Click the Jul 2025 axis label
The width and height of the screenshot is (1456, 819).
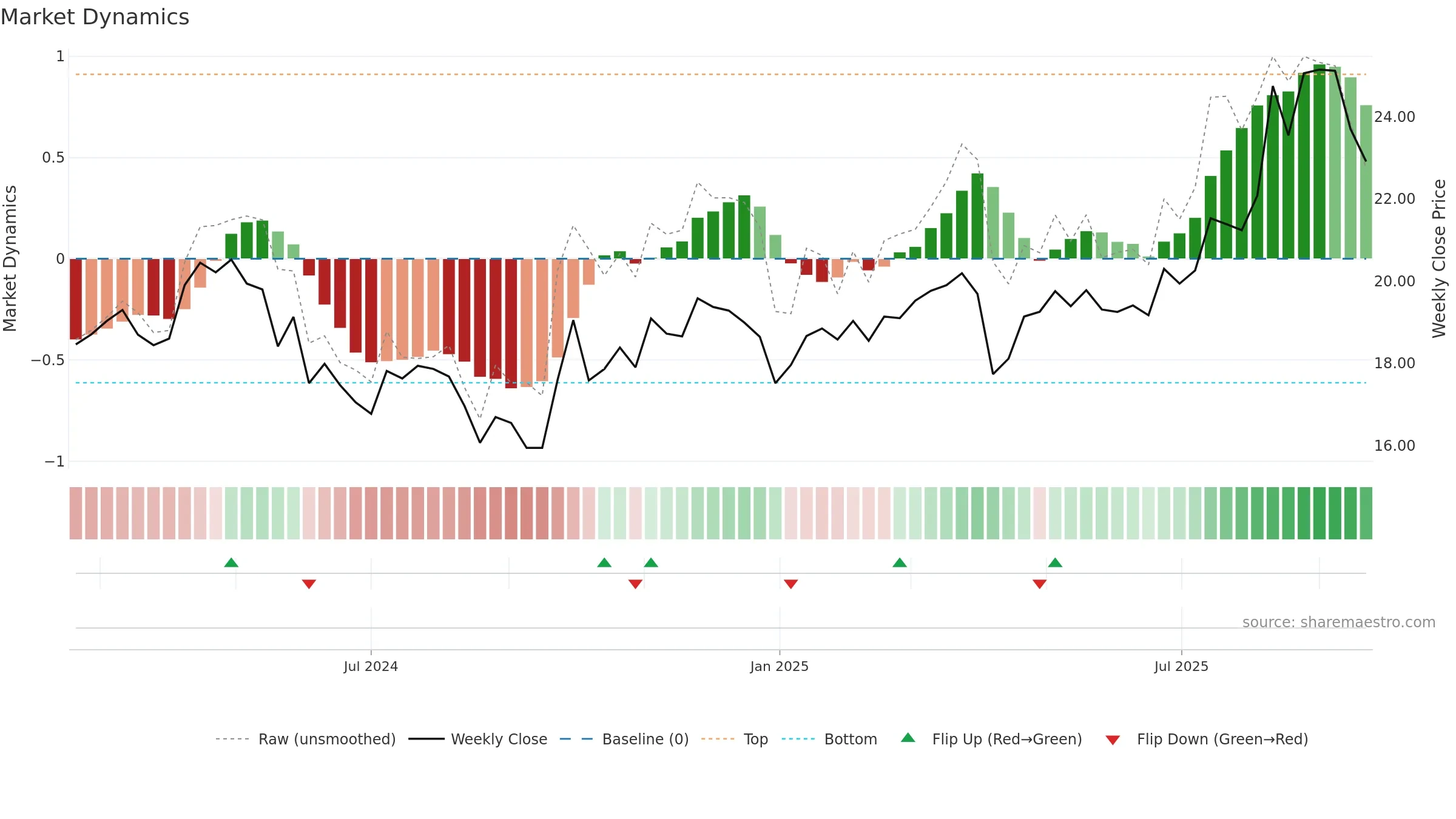1181,666
